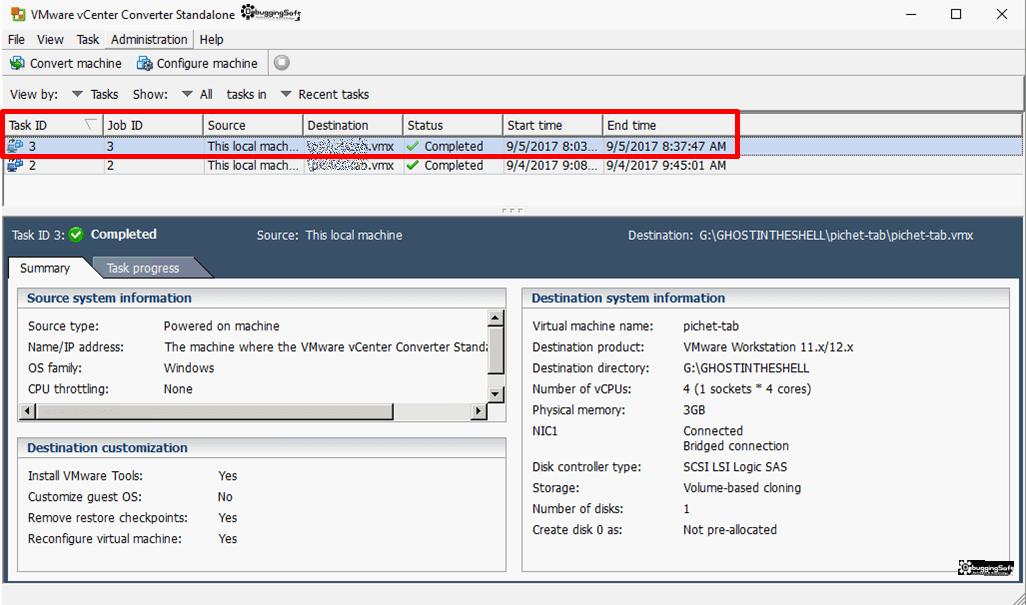
Task: Maximize the VMware vCenter Converter window
Action: click(956, 14)
